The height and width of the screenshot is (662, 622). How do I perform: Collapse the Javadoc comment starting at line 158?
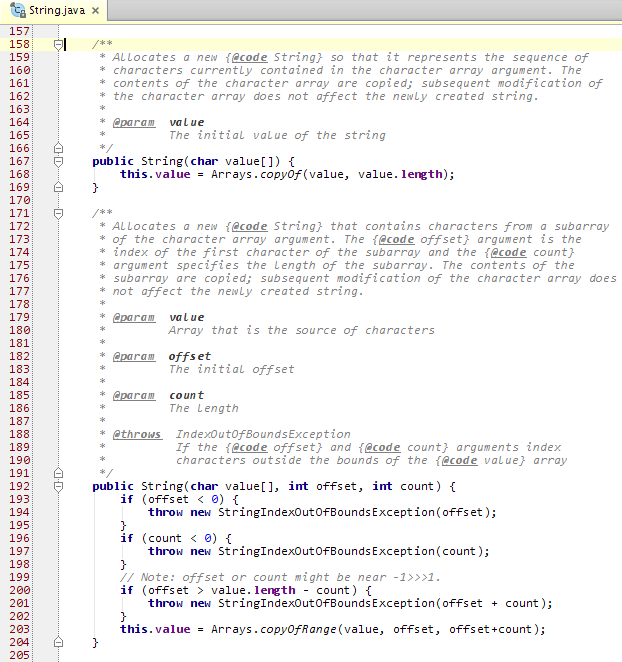click(59, 44)
